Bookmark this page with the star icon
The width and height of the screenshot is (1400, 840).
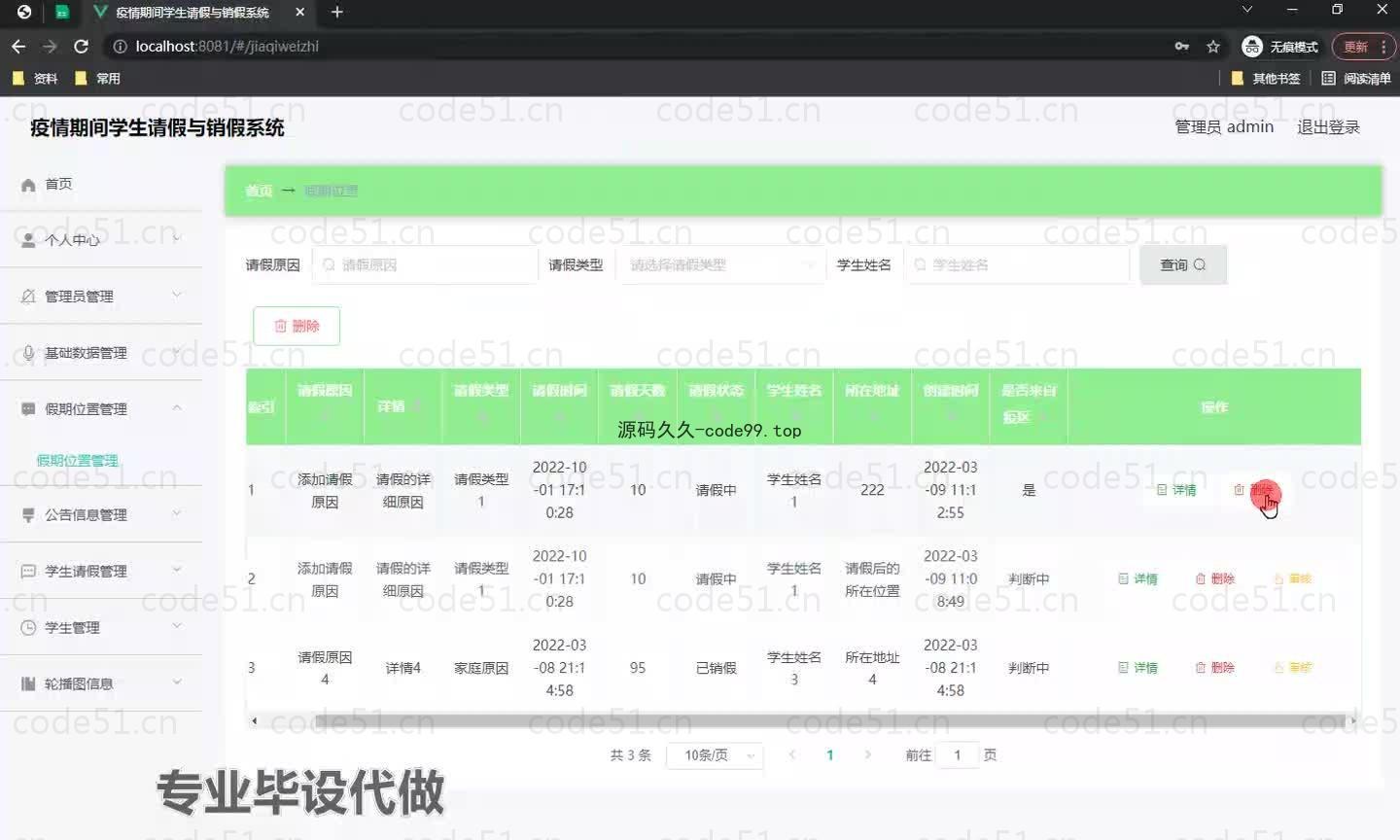pyautogui.click(x=1213, y=46)
